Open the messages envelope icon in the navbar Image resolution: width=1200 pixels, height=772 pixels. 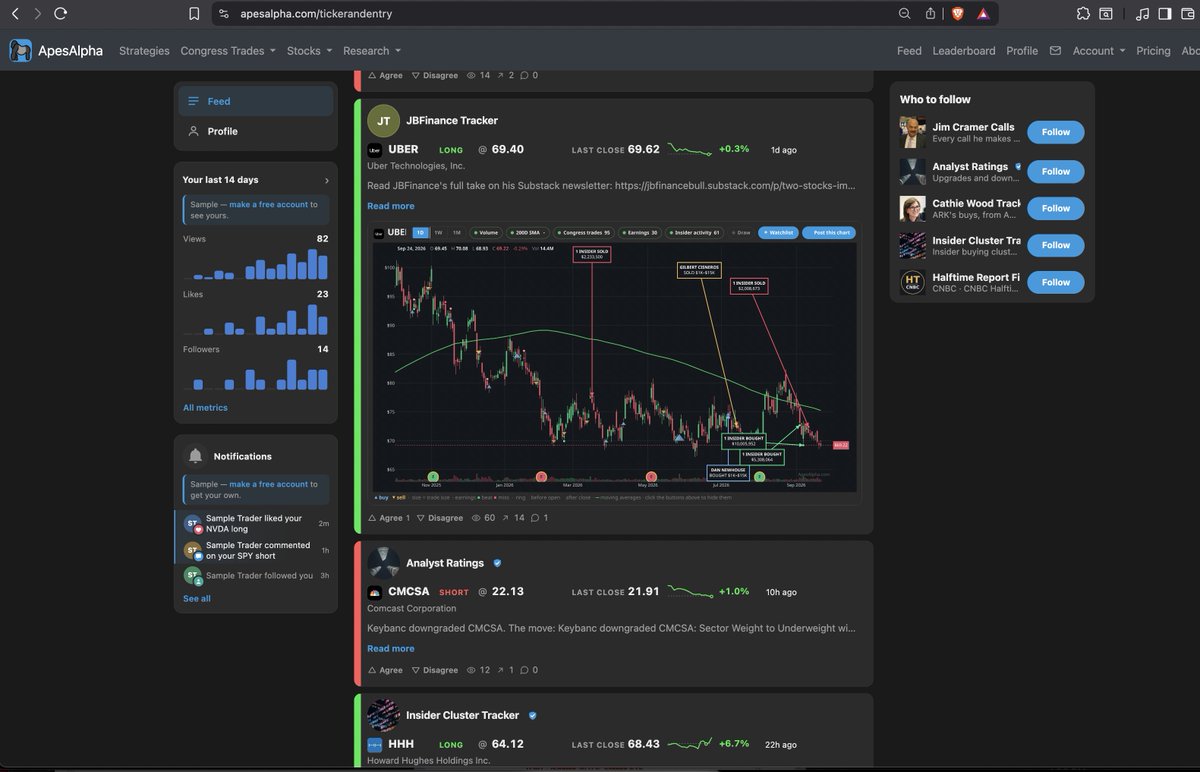[1054, 51]
